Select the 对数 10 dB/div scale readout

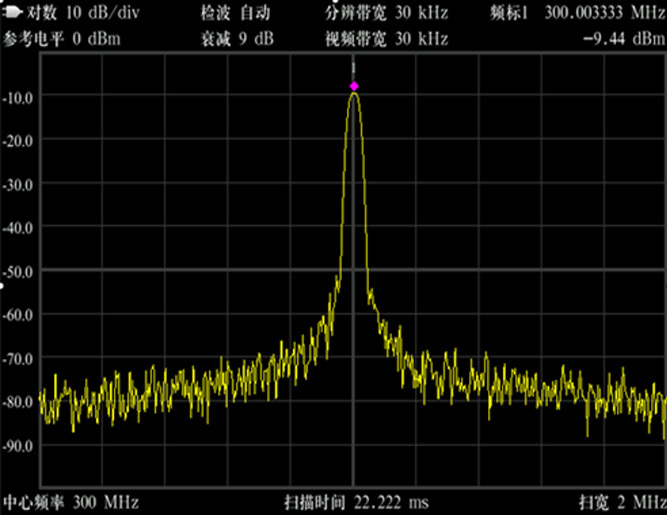83,13
